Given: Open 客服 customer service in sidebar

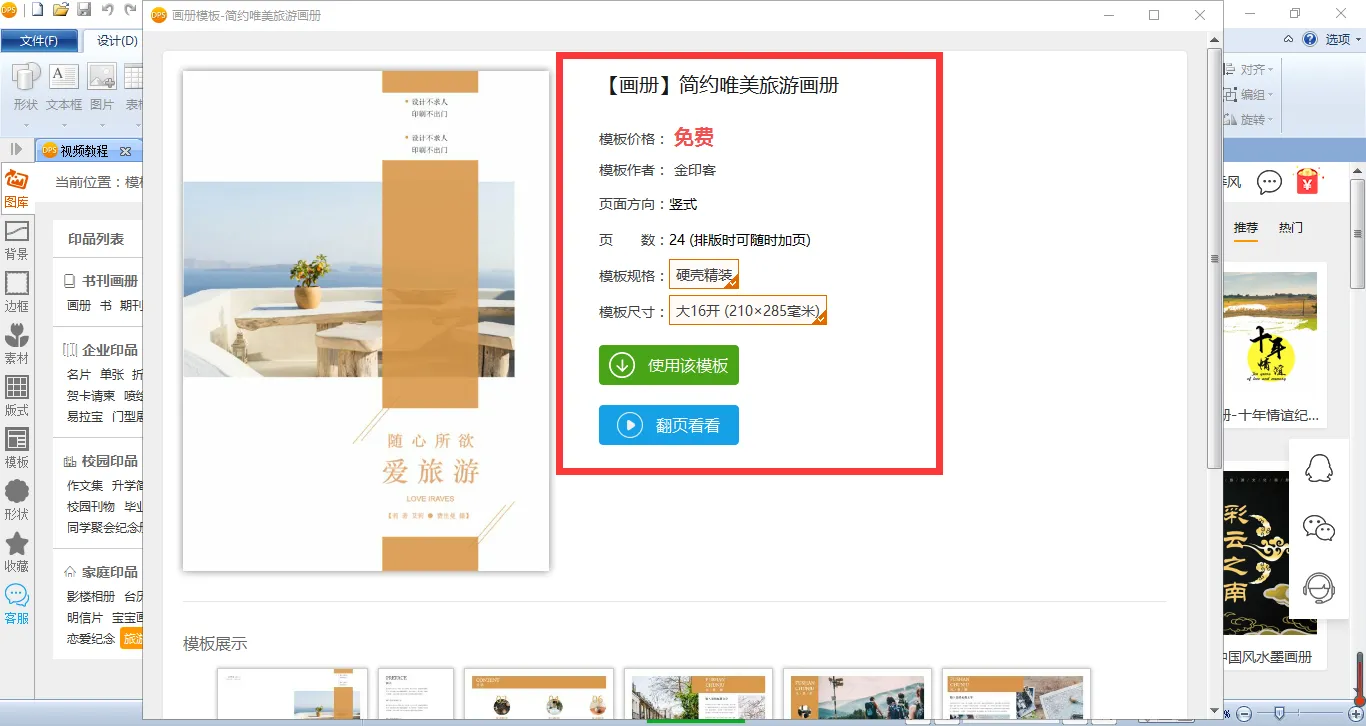Looking at the screenshot, I should [17, 604].
